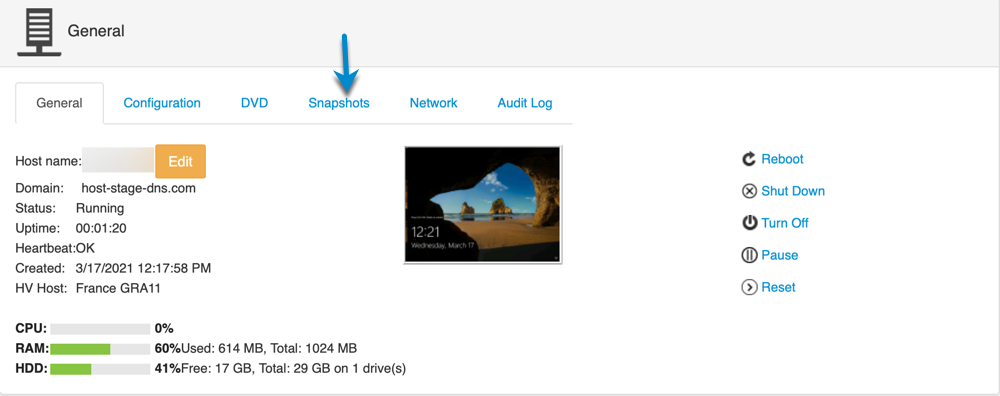View the Audit Log tab
This screenshot has width=1000, height=396.
(525, 103)
